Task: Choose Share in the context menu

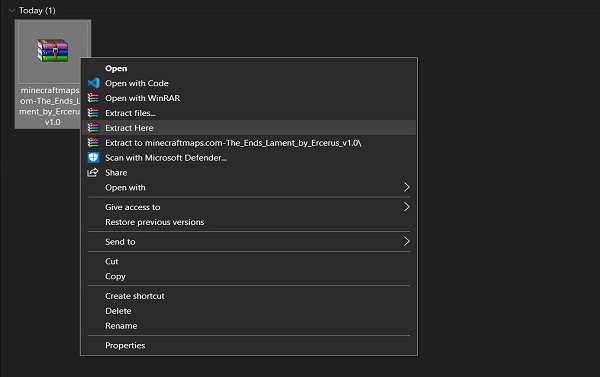Action: click(x=249, y=173)
